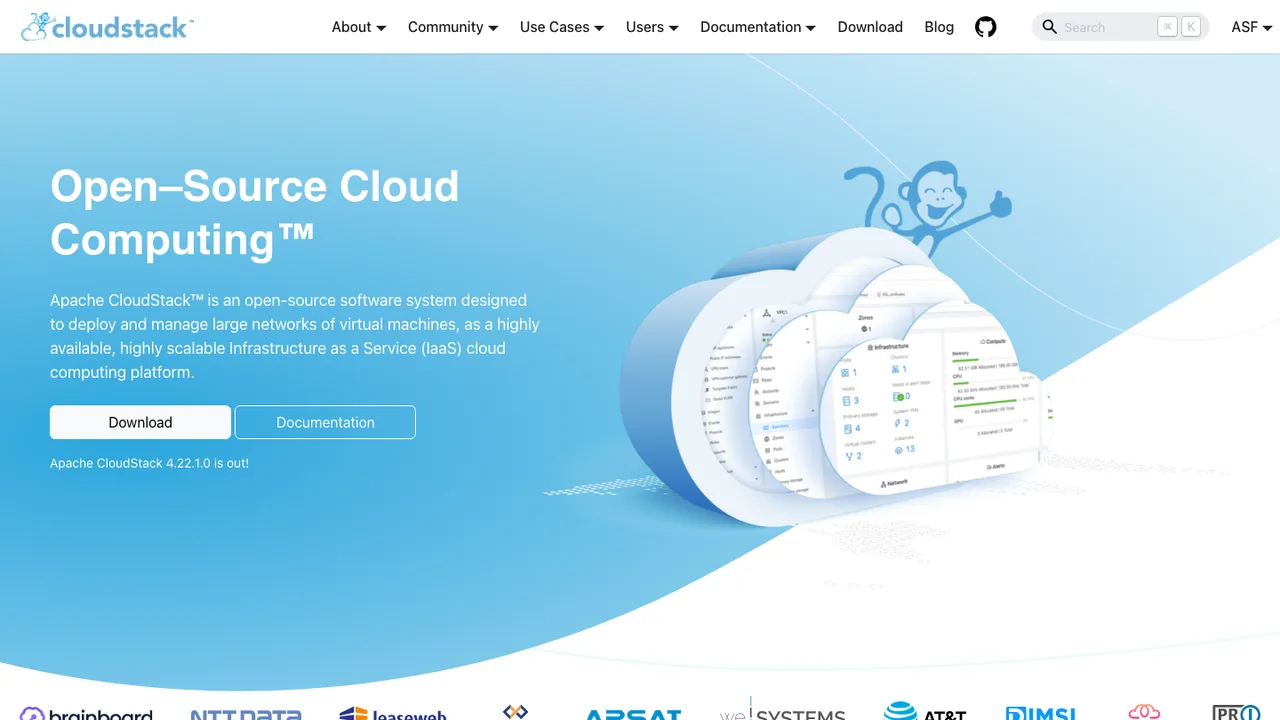Click the pink cloud sponsor logo
The height and width of the screenshot is (720, 1280).
click(x=1144, y=712)
